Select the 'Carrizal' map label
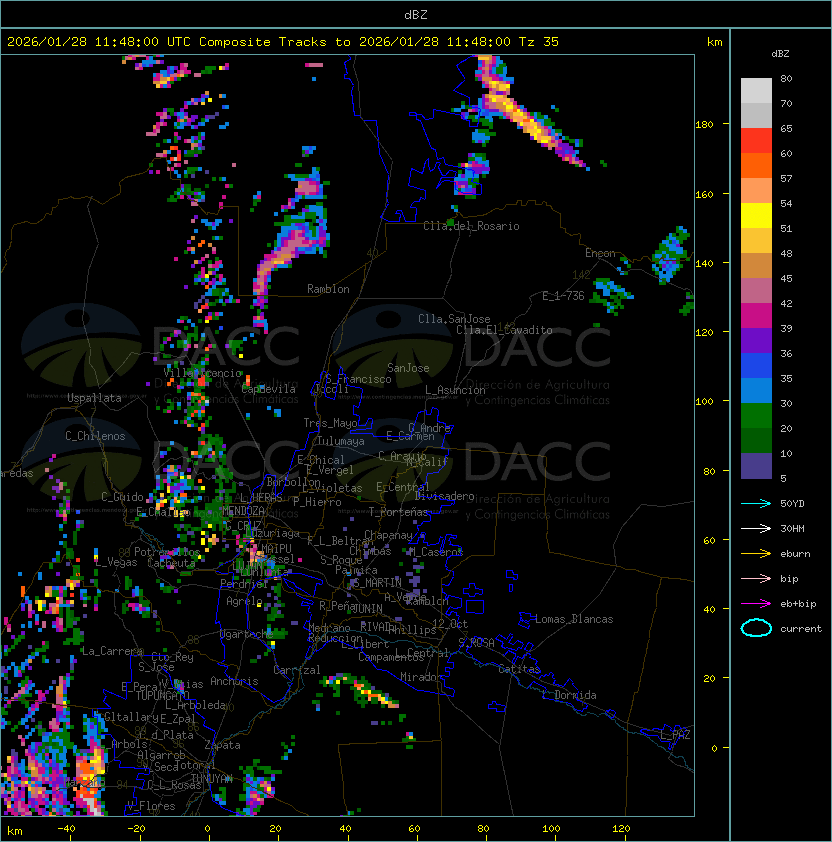Screen dimensions: 832x842 point(296,670)
